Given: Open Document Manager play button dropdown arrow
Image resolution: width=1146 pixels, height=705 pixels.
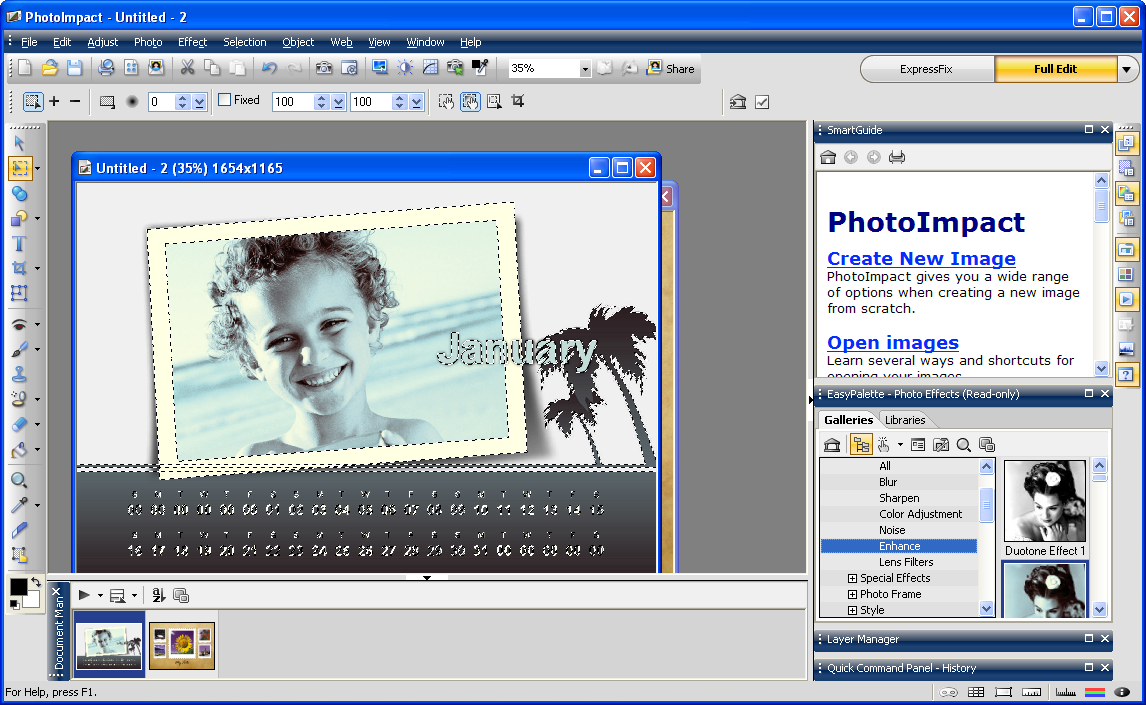Looking at the screenshot, I should [100, 595].
